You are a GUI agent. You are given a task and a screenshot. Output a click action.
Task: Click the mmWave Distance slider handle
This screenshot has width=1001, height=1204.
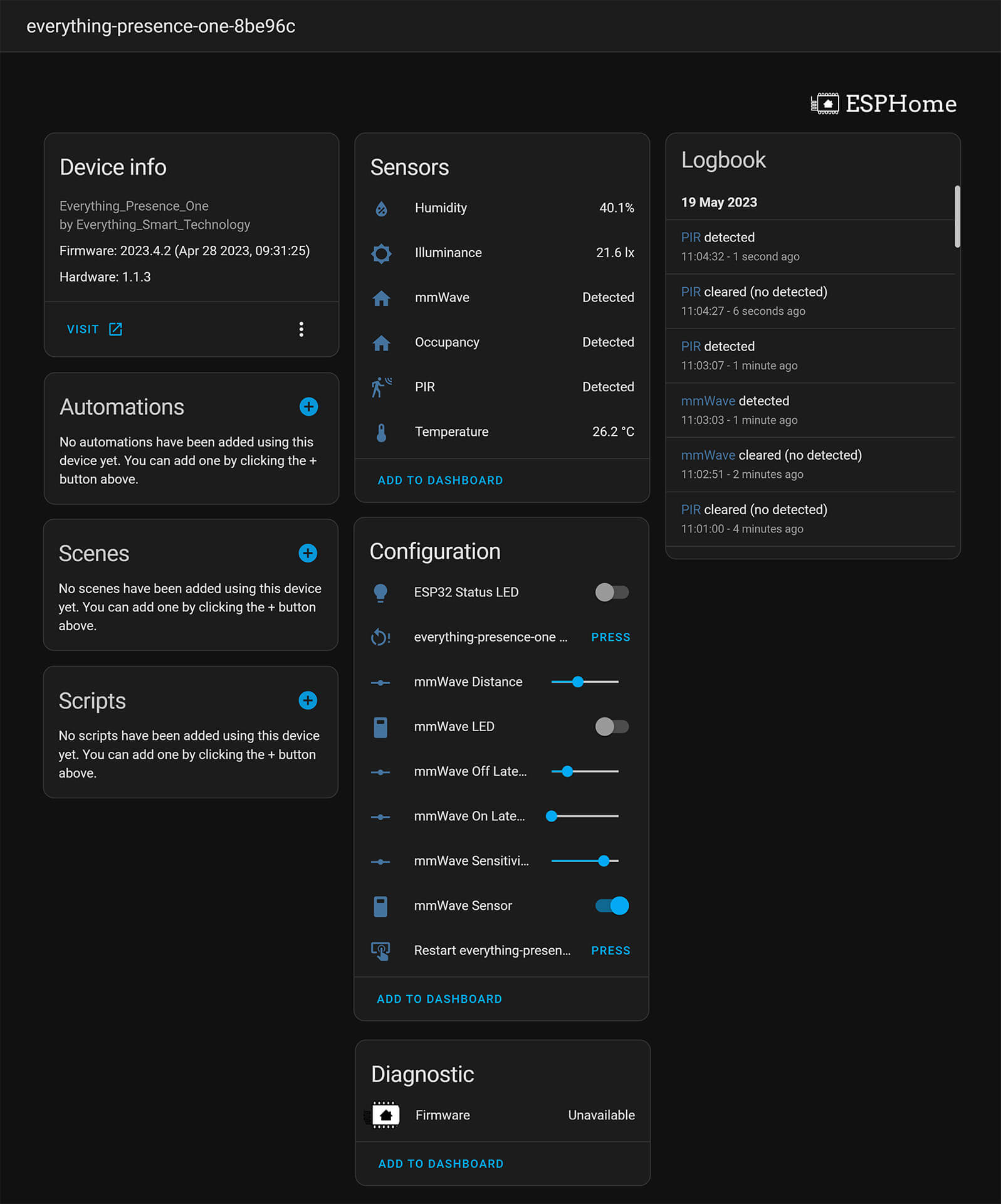click(578, 682)
